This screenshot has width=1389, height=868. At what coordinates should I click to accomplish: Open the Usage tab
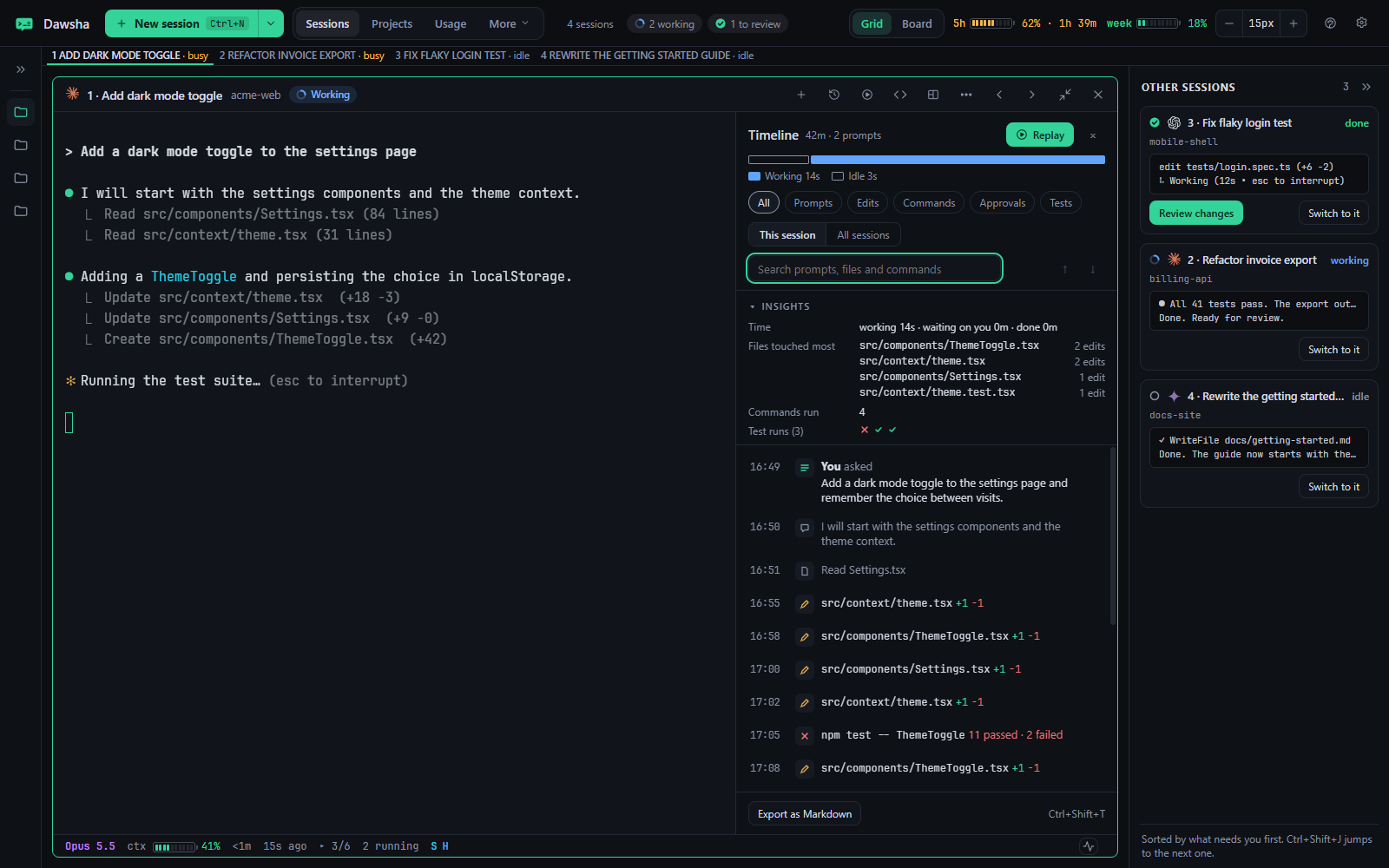(x=451, y=23)
